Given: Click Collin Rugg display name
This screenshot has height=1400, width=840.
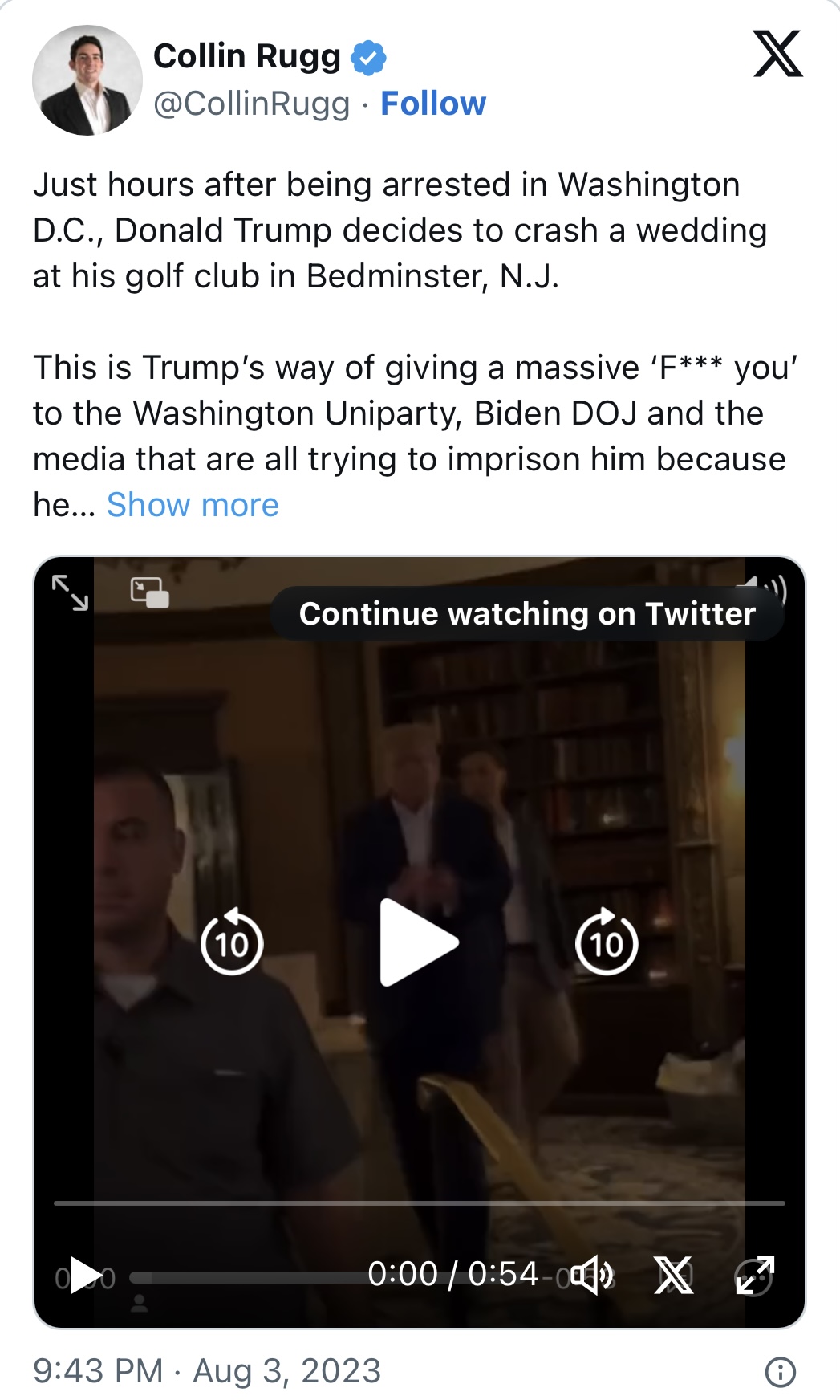Looking at the screenshot, I should click(x=247, y=56).
